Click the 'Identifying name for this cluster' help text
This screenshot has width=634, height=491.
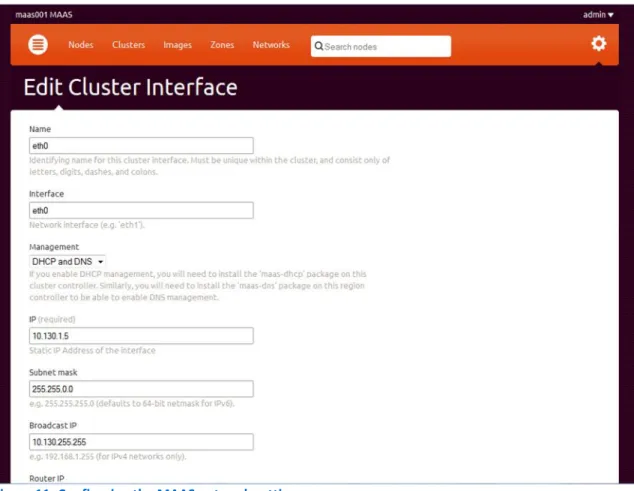209,166
